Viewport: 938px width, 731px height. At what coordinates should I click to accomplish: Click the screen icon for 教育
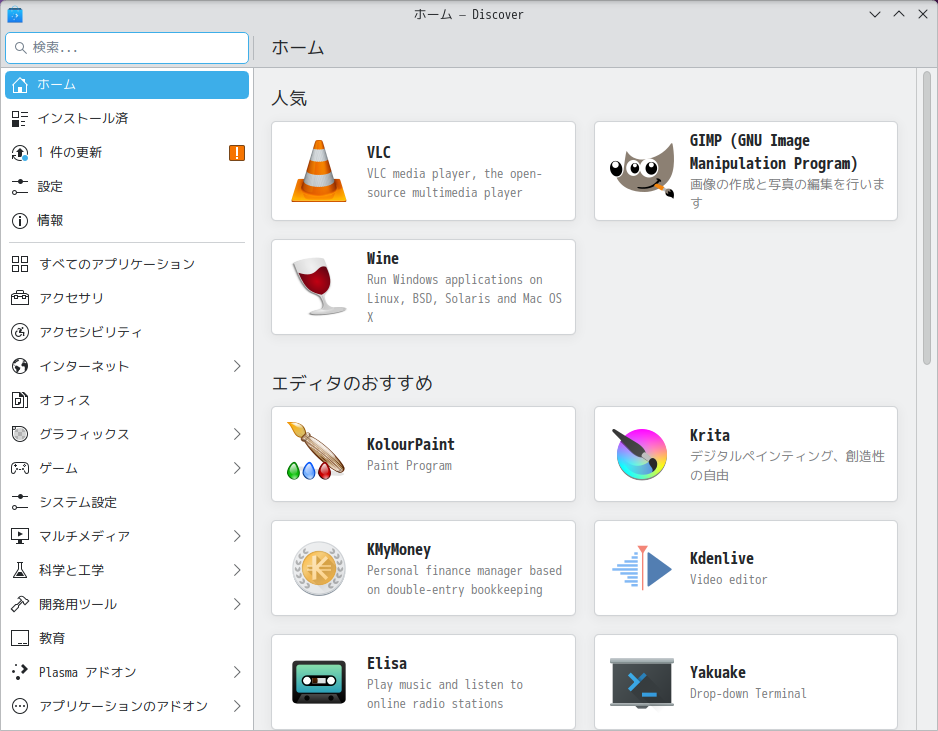[x=20, y=638]
